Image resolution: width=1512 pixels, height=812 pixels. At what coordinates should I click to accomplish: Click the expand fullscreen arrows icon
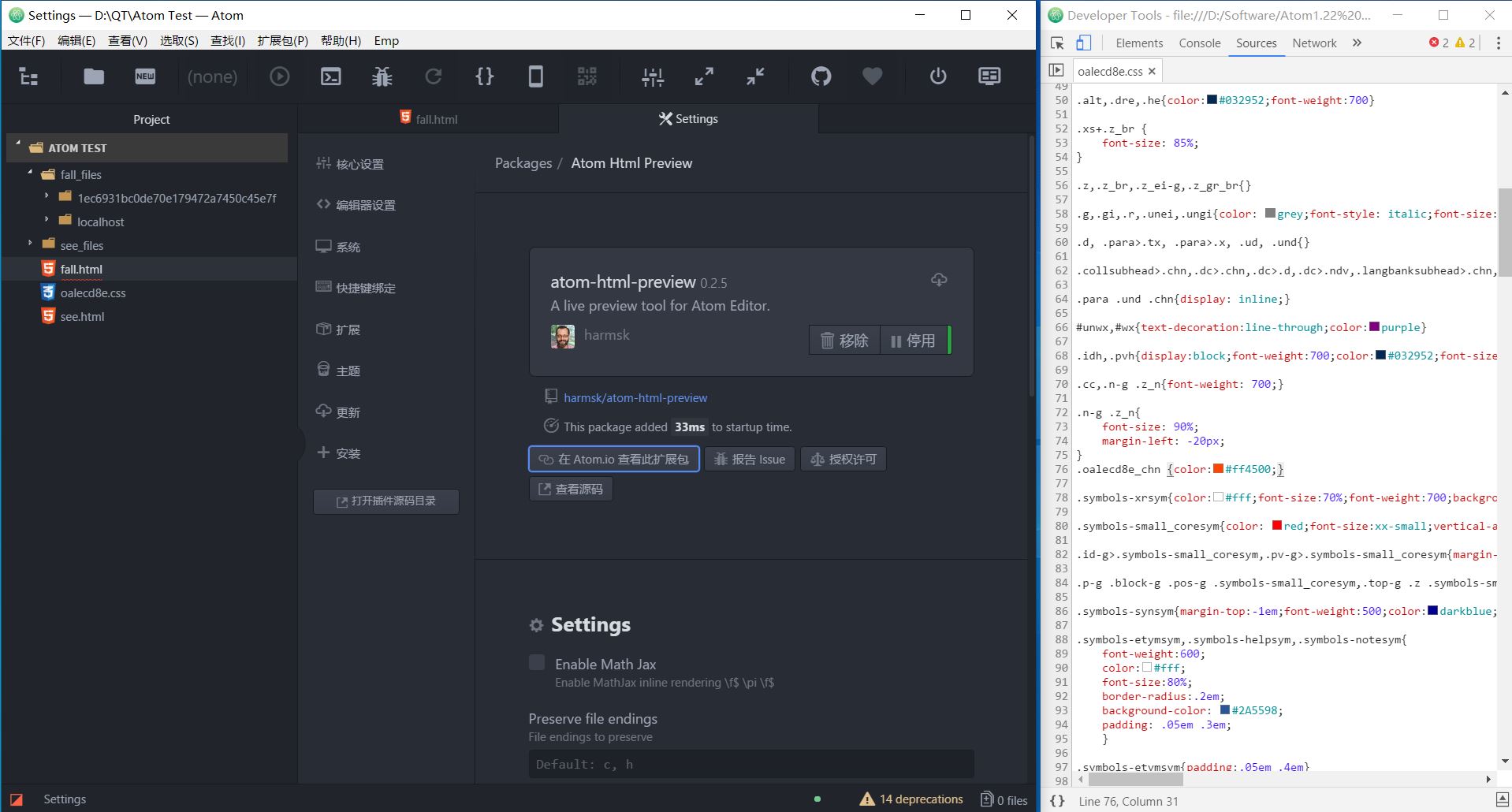pyautogui.click(x=704, y=76)
